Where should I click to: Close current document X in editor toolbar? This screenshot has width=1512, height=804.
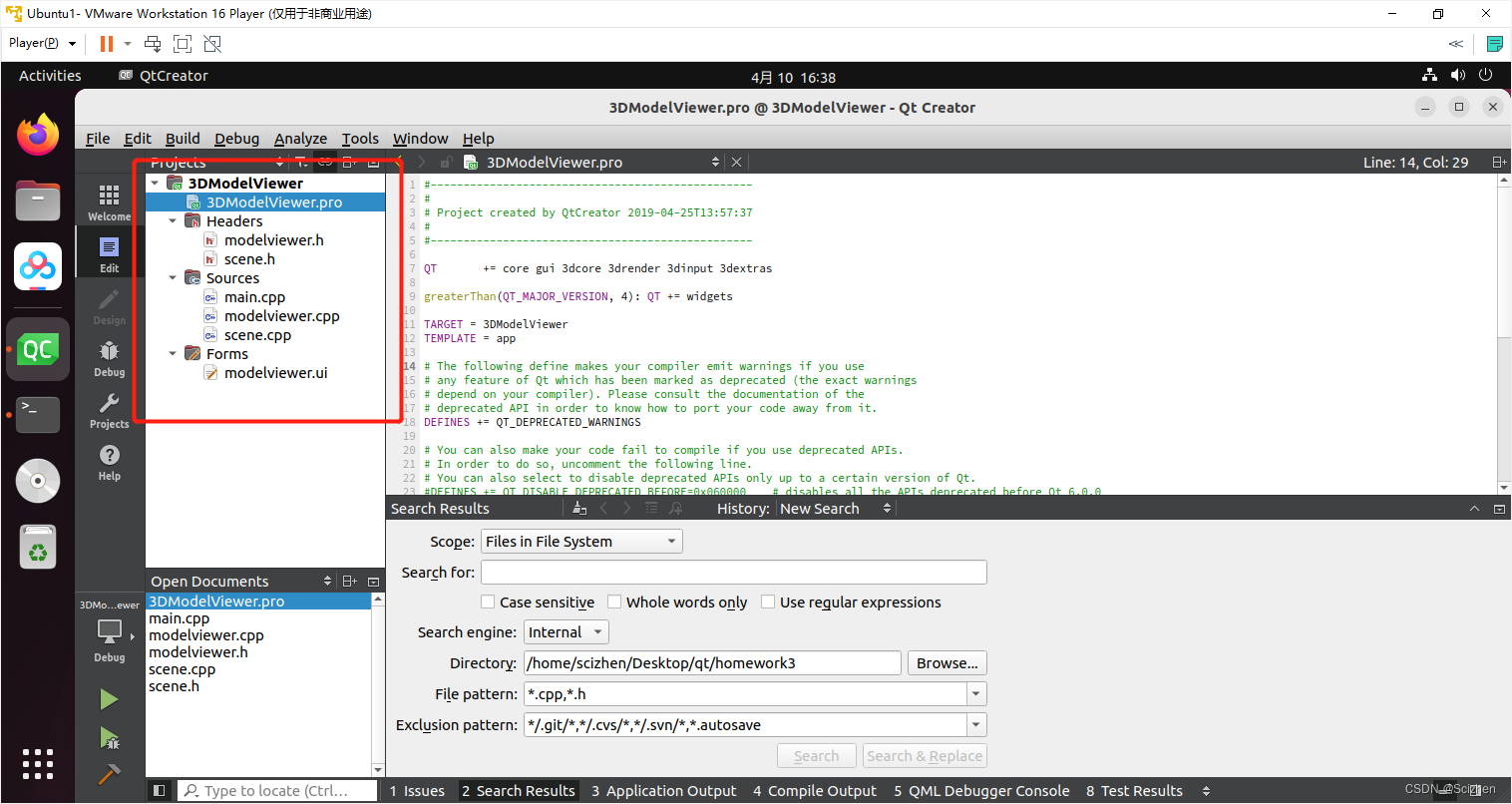pyautogui.click(x=736, y=163)
